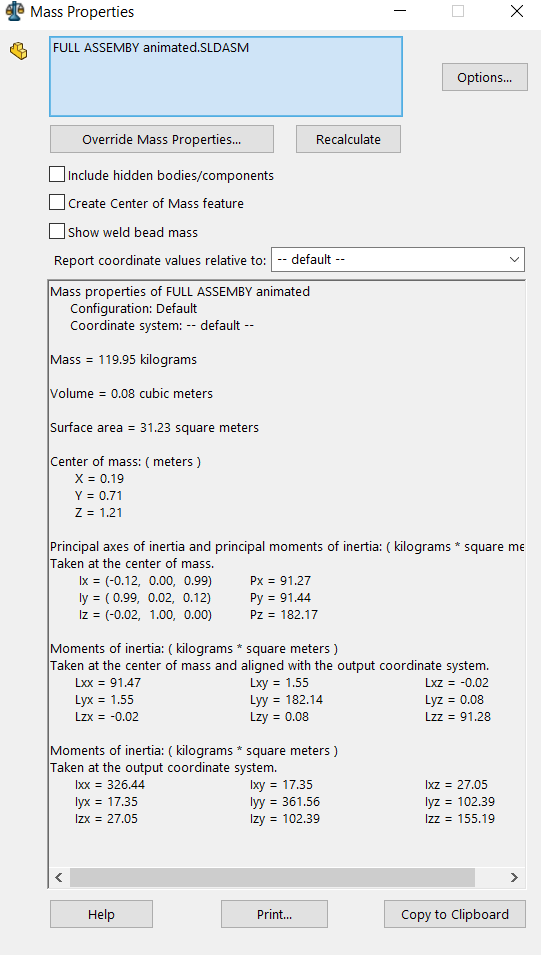Copy results to Clipboard
Viewport: 541px width, 955px height.
[x=454, y=914]
